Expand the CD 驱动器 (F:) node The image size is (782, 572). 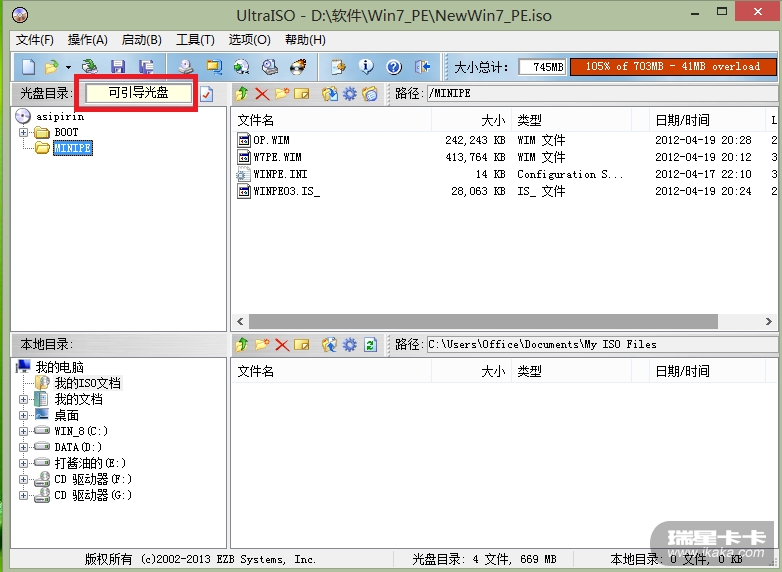pos(23,479)
